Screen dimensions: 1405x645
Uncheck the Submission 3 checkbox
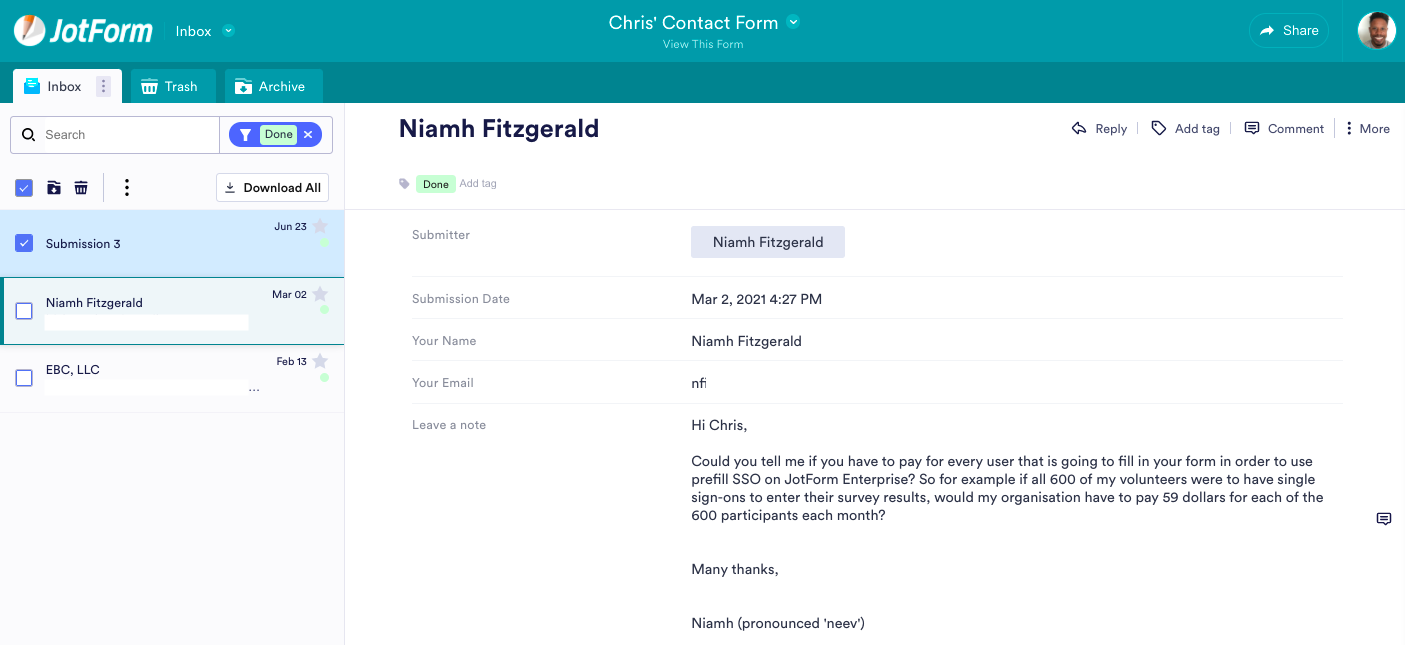pyautogui.click(x=24, y=243)
